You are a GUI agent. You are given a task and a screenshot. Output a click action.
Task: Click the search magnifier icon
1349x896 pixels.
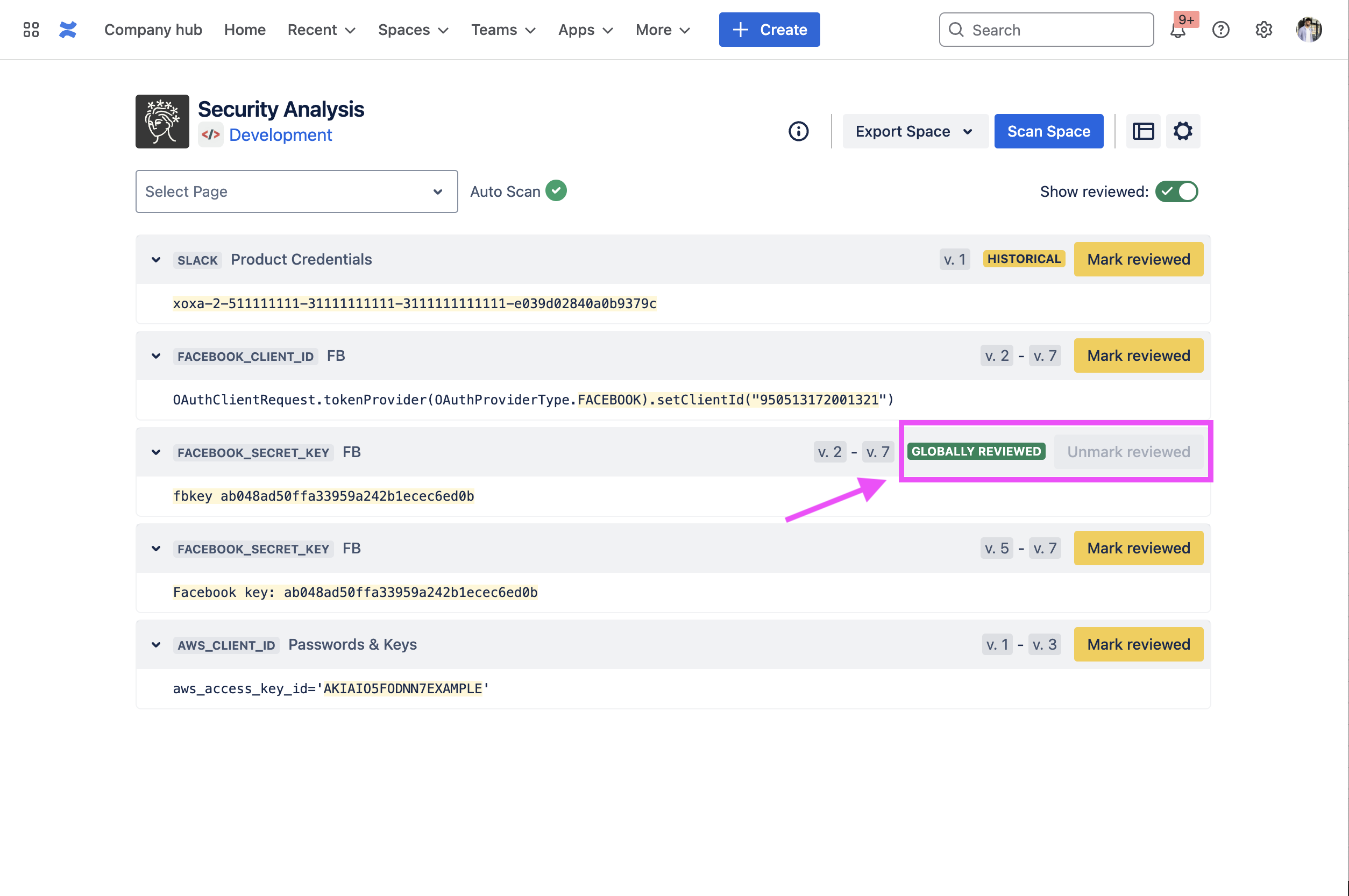956,30
